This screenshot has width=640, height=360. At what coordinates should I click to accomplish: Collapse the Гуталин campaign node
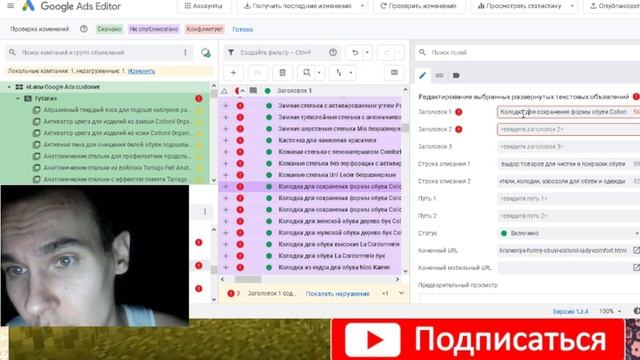(x=18, y=98)
